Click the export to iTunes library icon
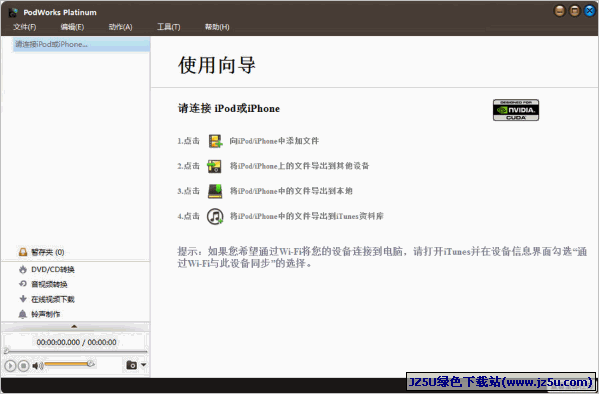 tap(215, 216)
